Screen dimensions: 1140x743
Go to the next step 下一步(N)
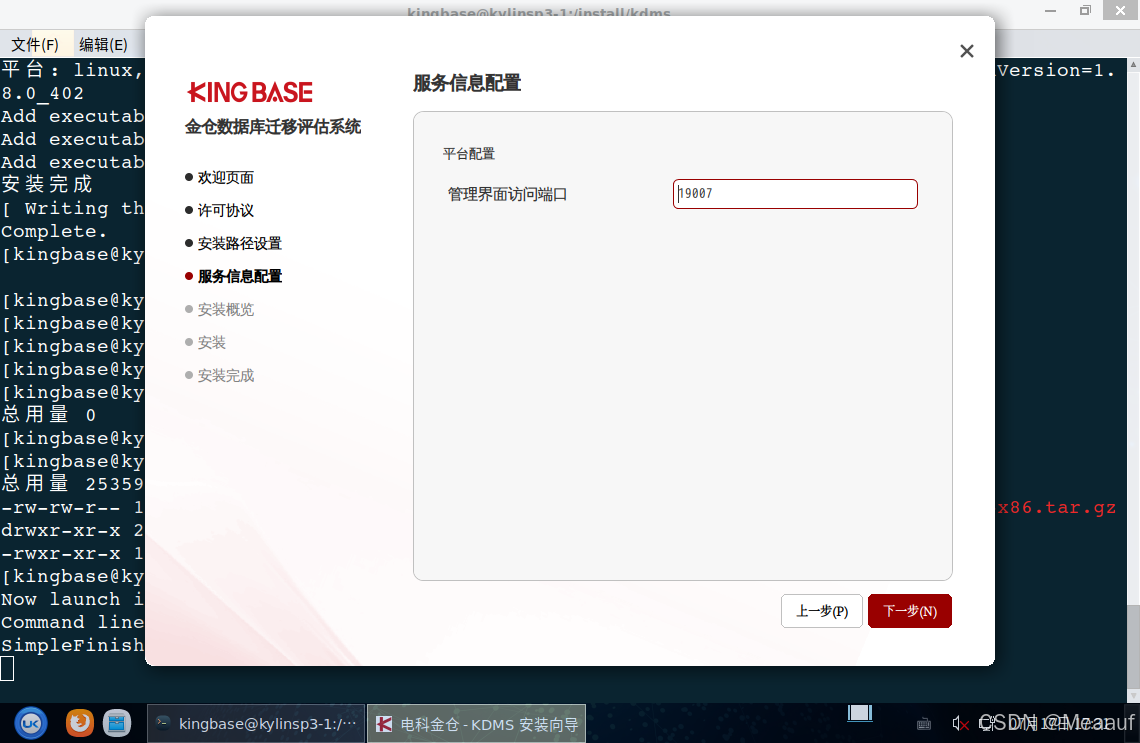coord(910,611)
